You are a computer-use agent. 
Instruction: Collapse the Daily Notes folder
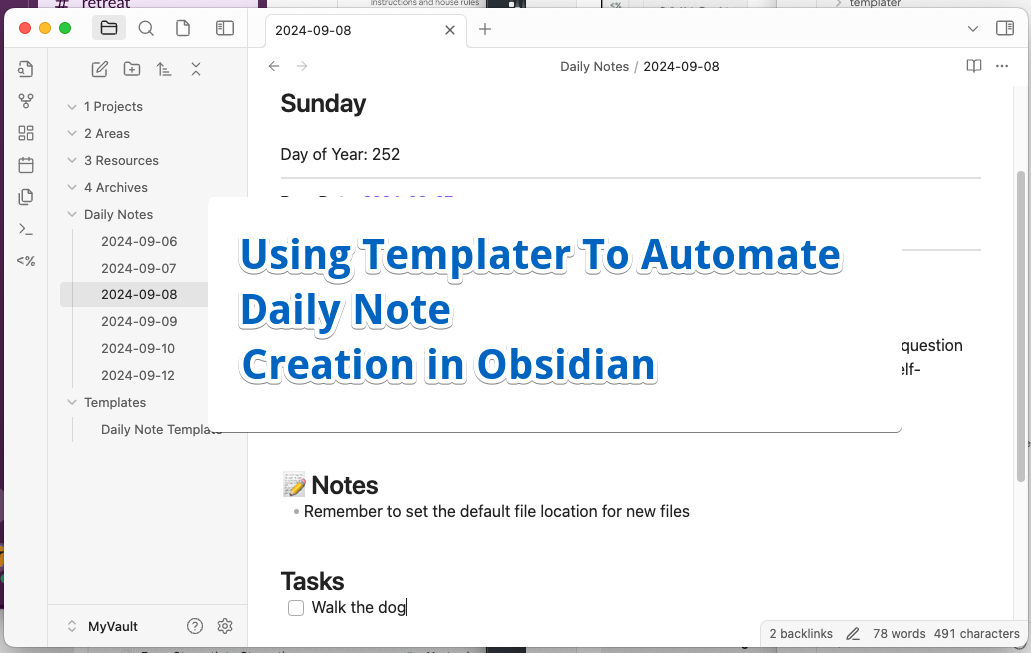tap(71, 214)
